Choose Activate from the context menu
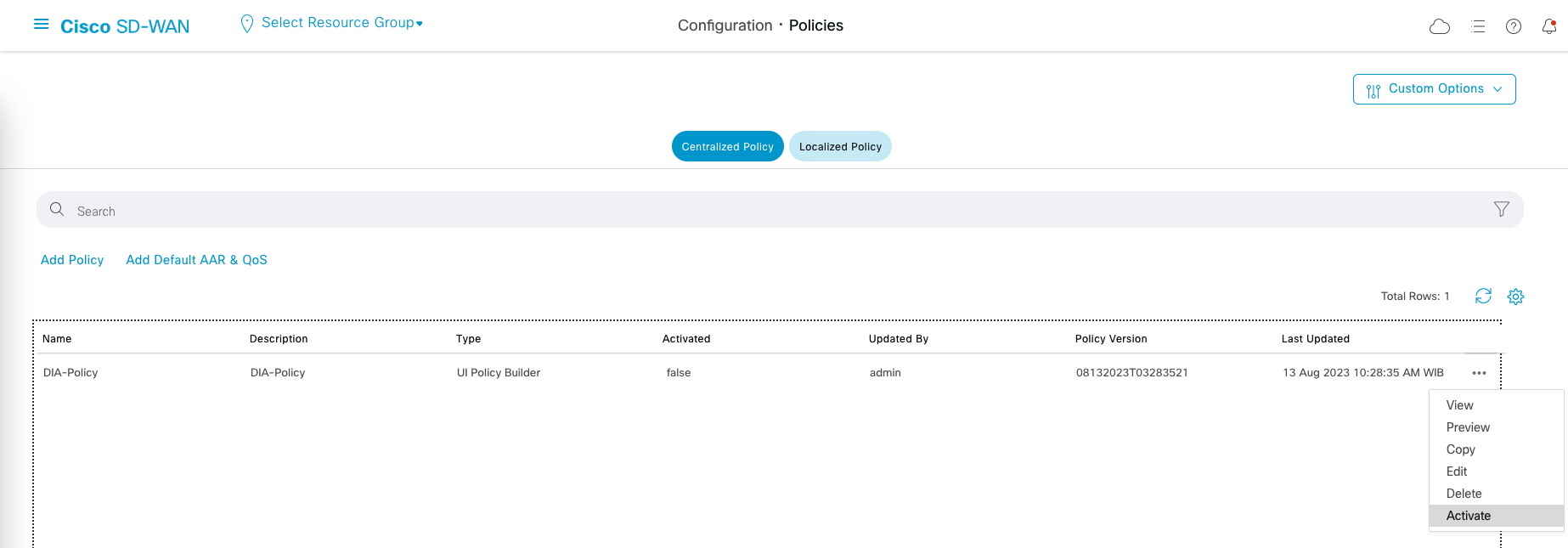The height and width of the screenshot is (548, 1568). click(x=1469, y=516)
